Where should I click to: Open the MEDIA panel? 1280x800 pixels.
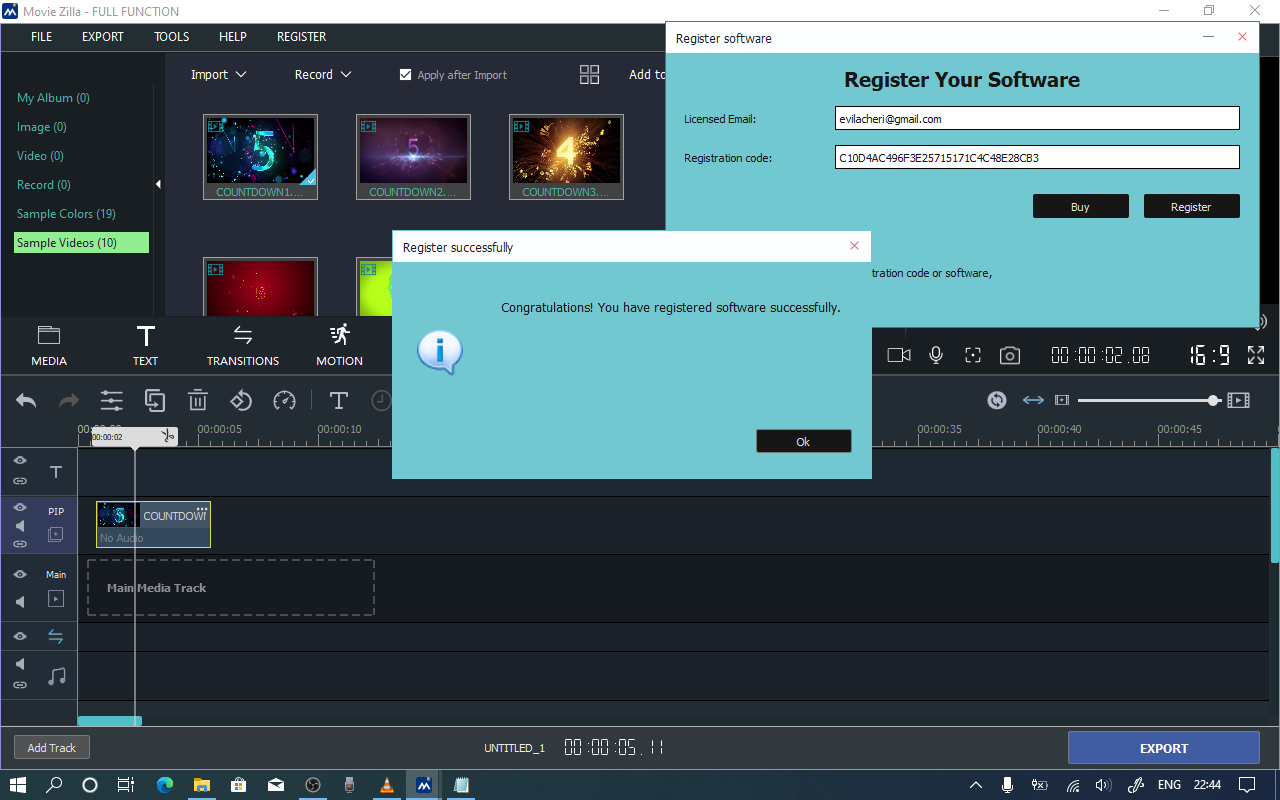49,345
